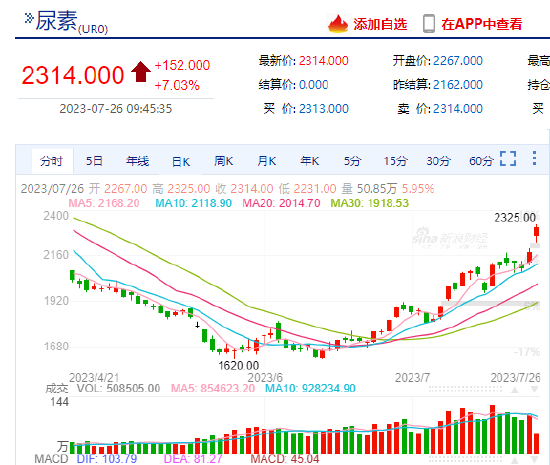Click the +152.000 change value
The image size is (550, 465).
click(182, 65)
